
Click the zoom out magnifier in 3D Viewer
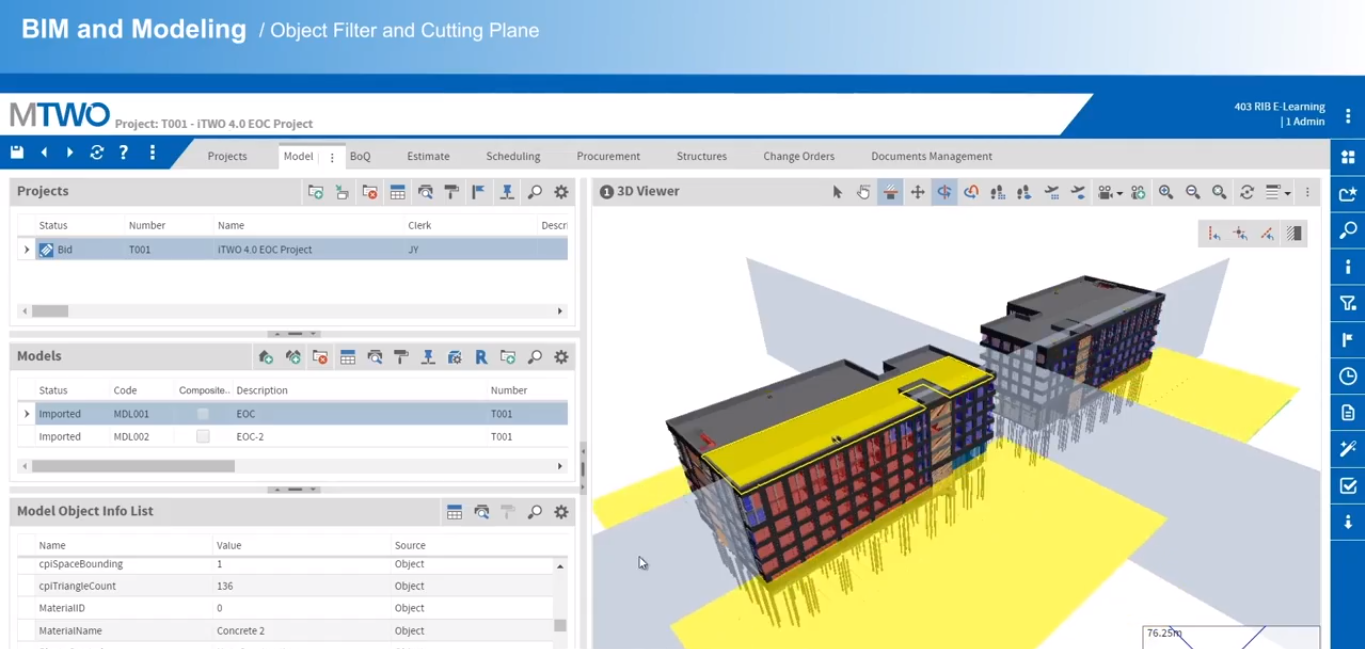1193,192
